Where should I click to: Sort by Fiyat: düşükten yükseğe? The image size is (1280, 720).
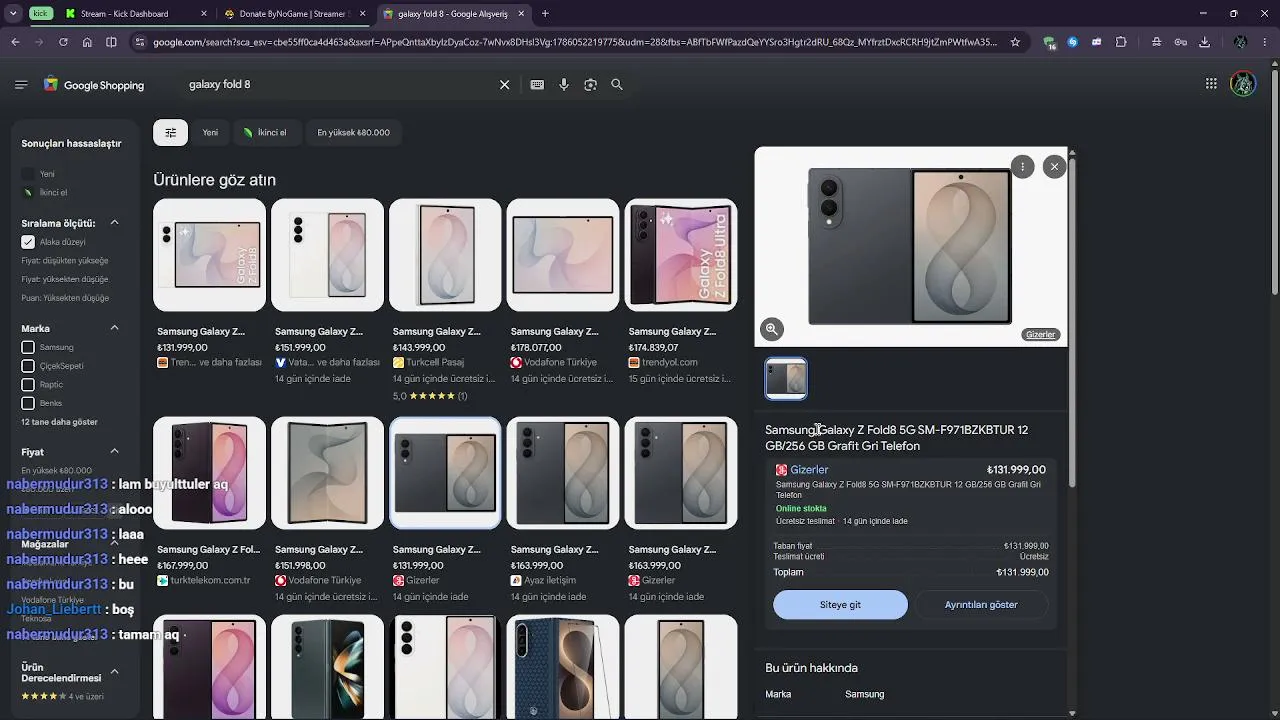[x=65, y=260]
